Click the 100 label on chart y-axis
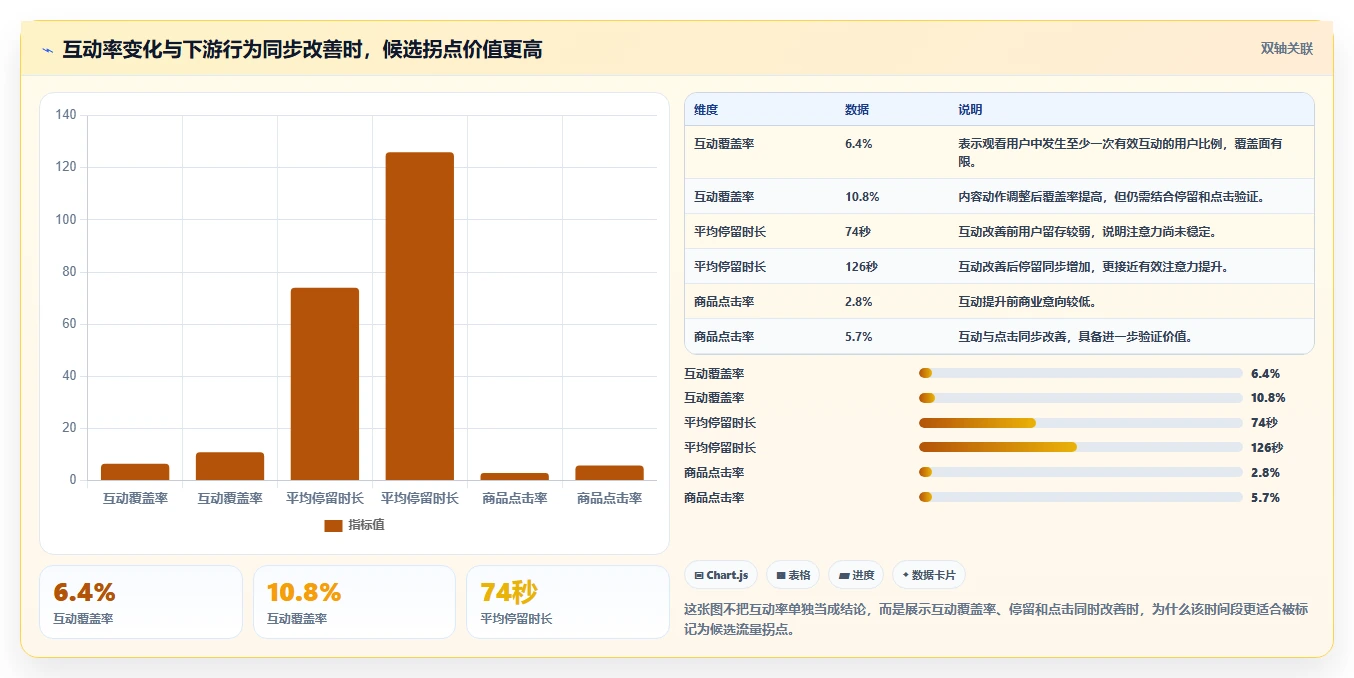Screen dimensions: 1354x678 pyautogui.click(x=66, y=219)
